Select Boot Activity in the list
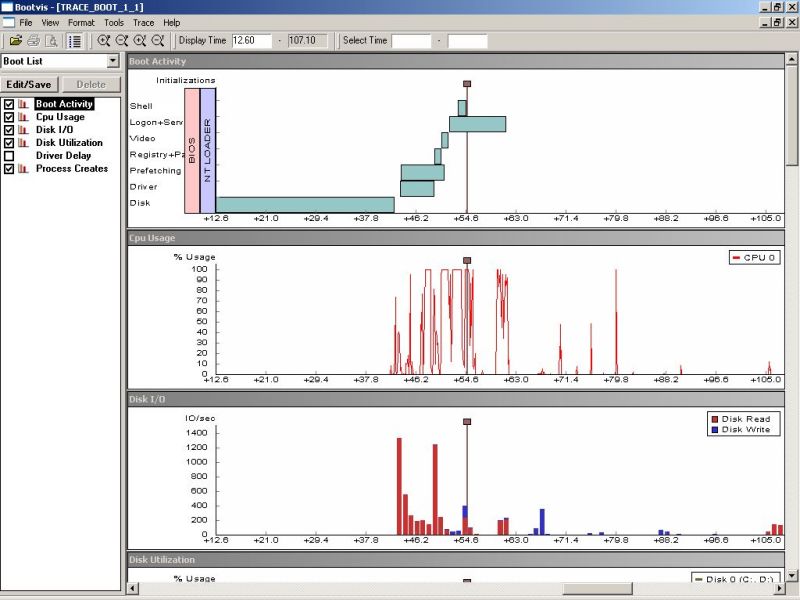This screenshot has width=800, height=600. click(x=64, y=104)
